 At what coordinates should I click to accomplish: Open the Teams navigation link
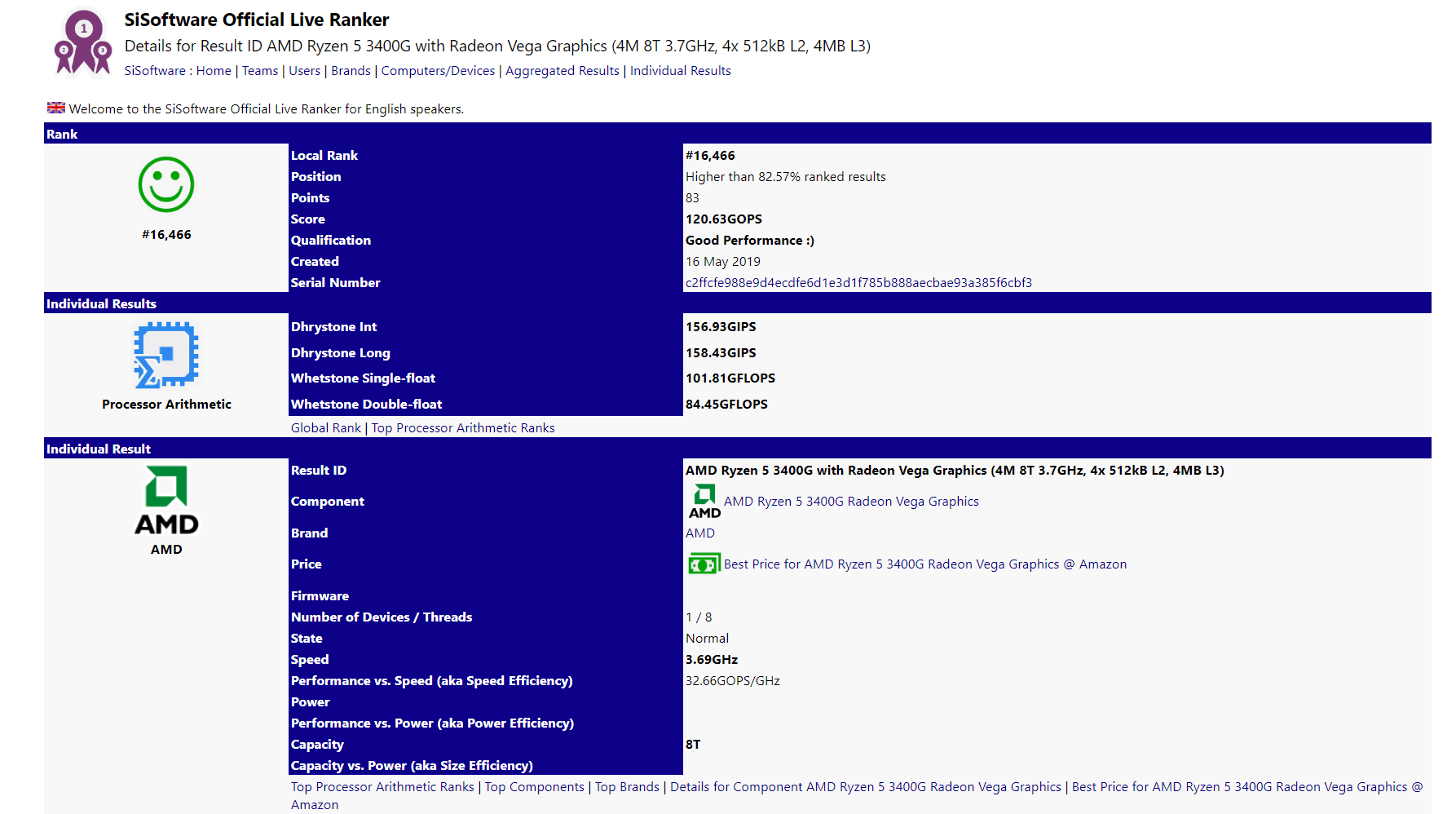260,71
